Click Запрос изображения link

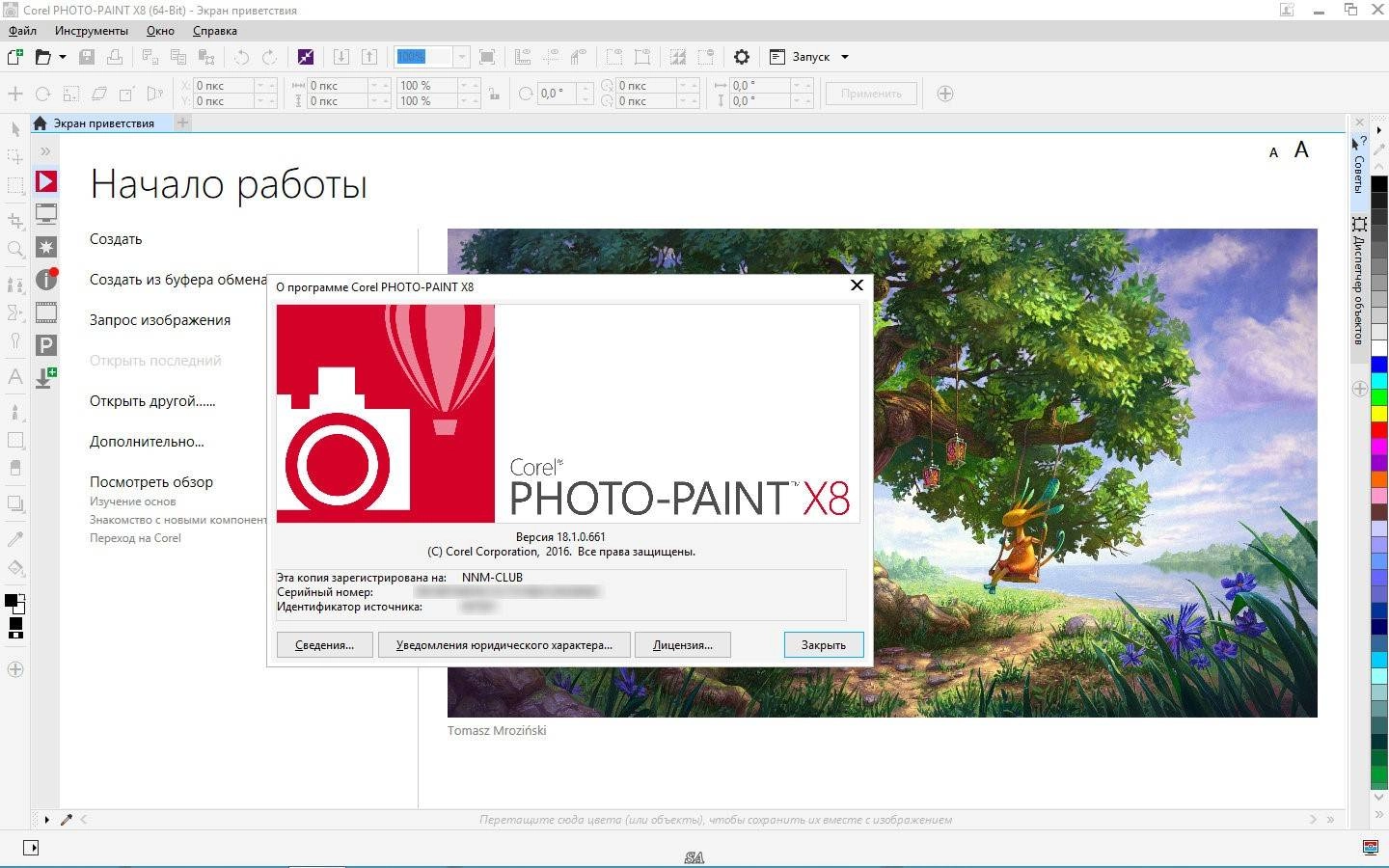(x=160, y=320)
